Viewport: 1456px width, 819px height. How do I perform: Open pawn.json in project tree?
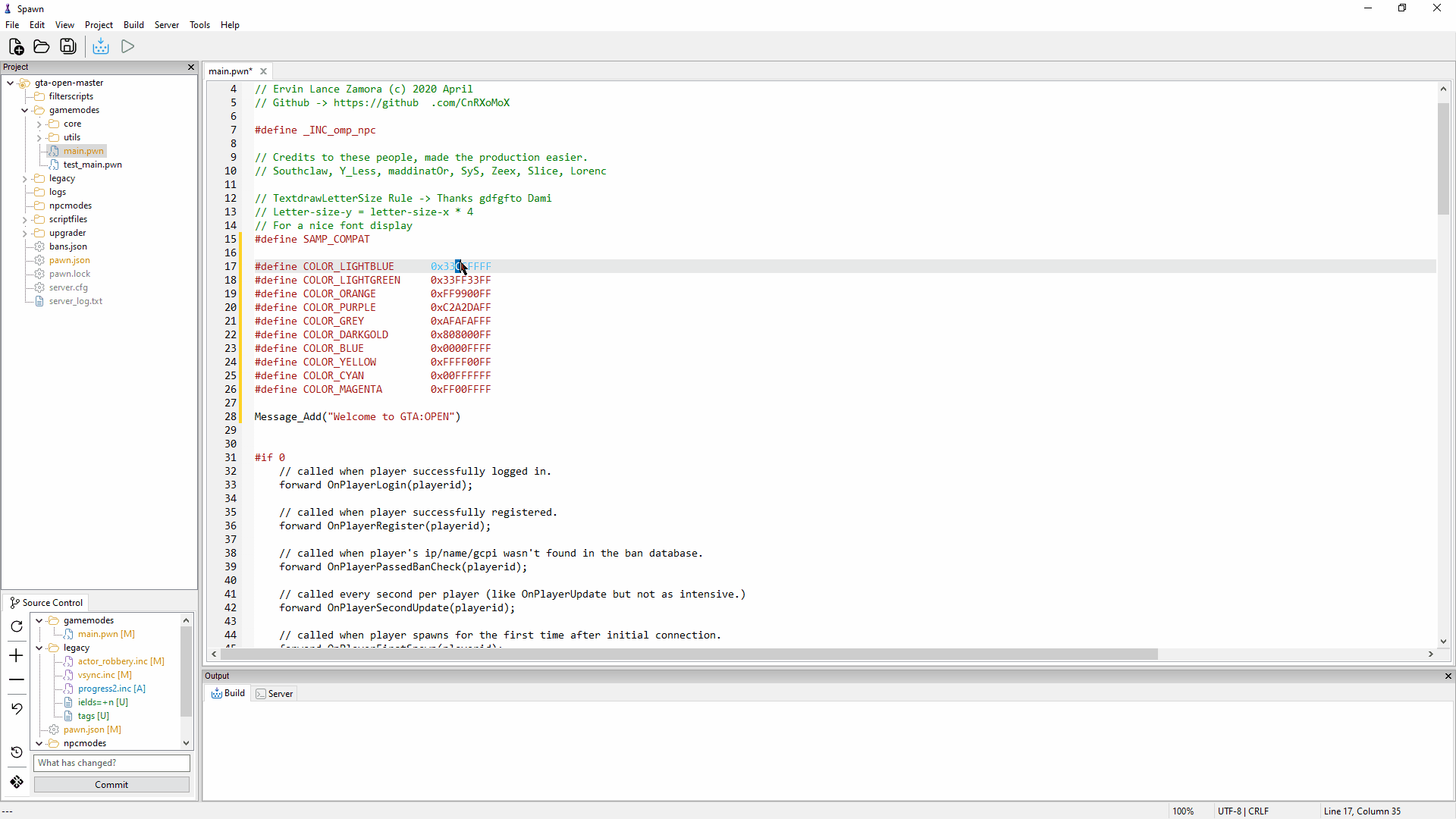pos(69,260)
